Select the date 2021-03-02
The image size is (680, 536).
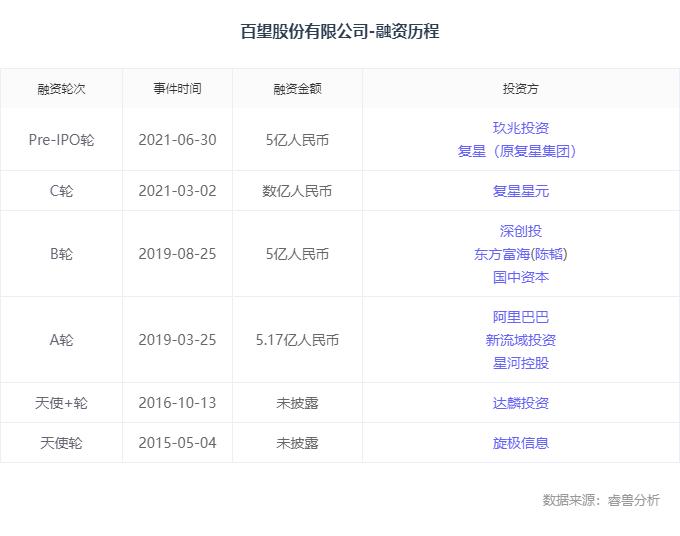pyautogui.click(x=177, y=191)
